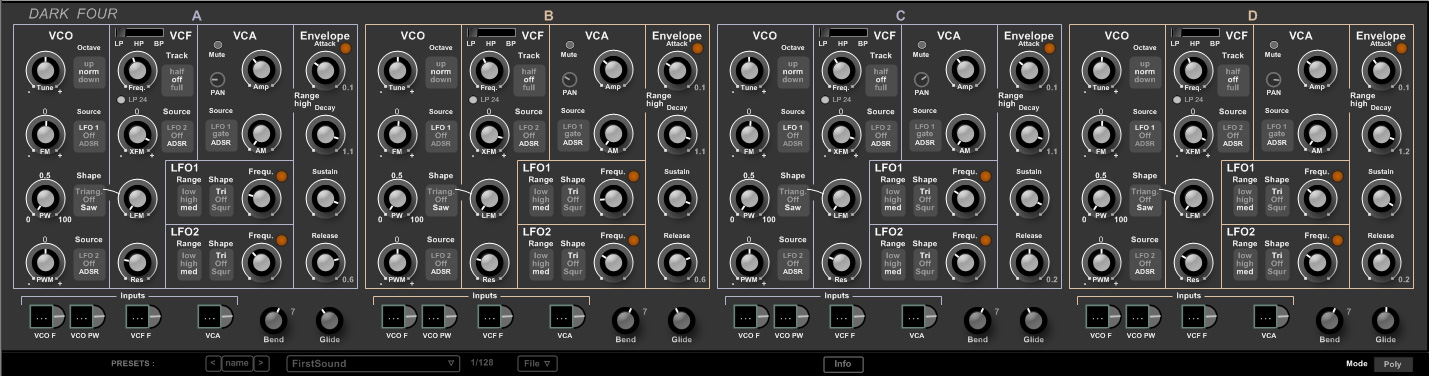Click the preset name button
The height and width of the screenshot is (376, 1429).
237,363
